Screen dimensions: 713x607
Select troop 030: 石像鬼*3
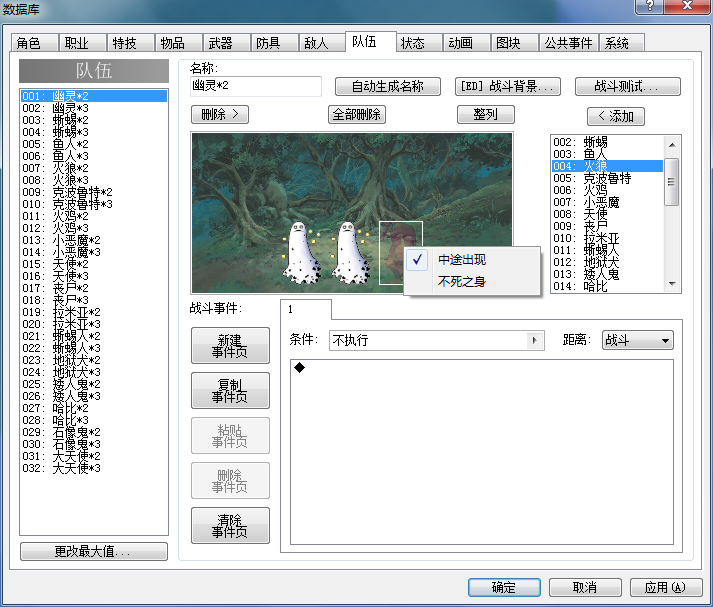point(94,444)
